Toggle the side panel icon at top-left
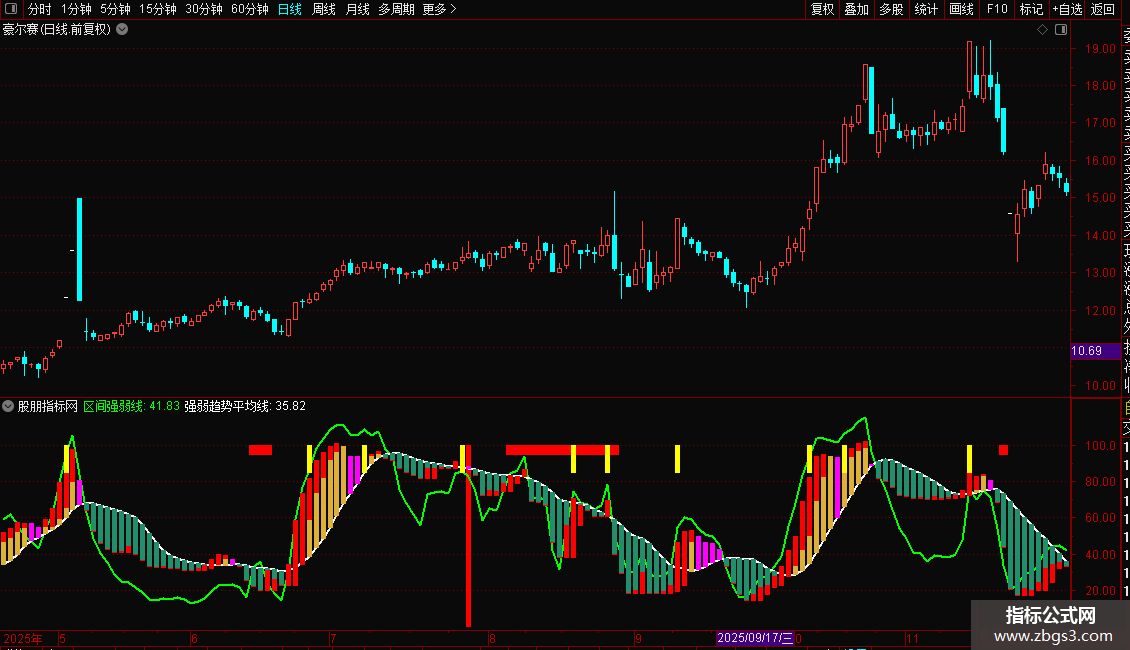The width and height of the screenshot is (1130, 650). [11, 9]
